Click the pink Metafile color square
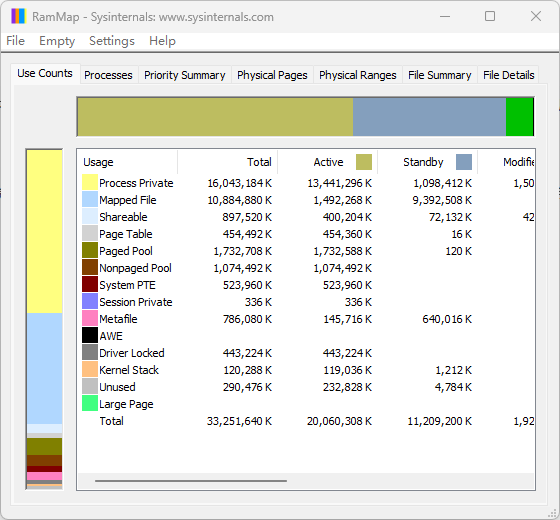560x520 pixels. 90,318
